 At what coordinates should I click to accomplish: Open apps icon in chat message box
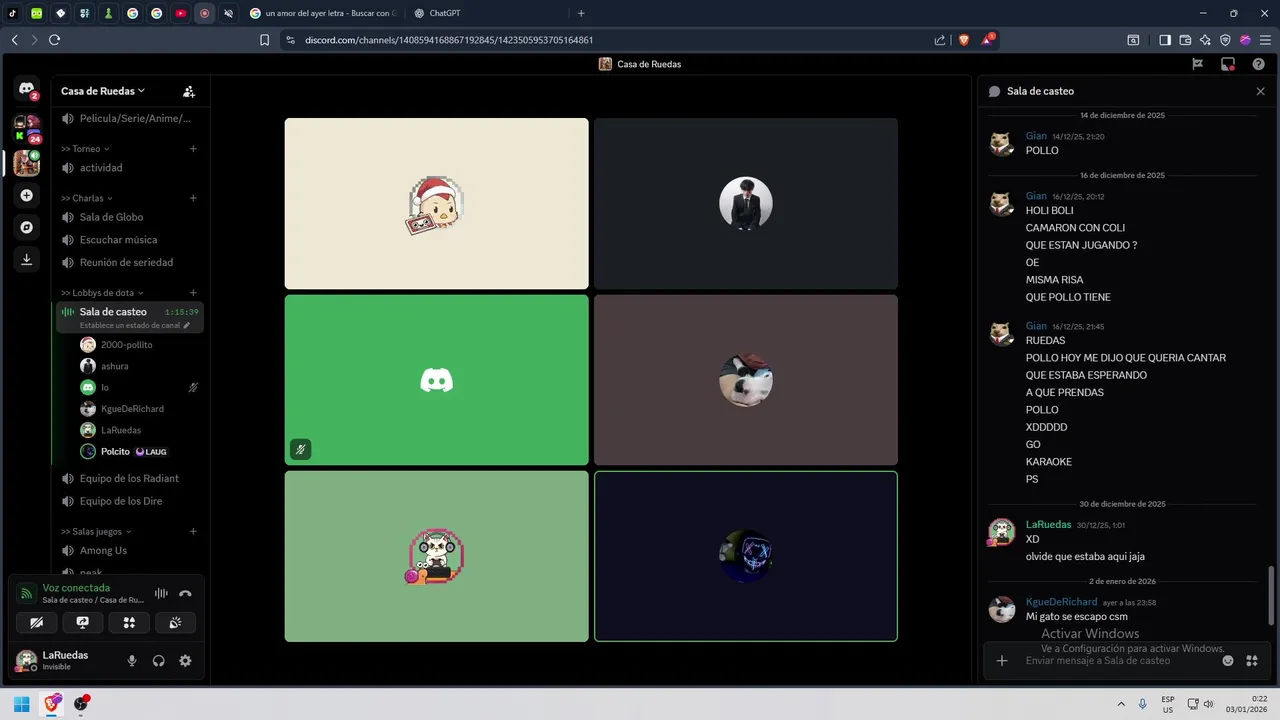pyautogui.click(x=1252, y=660)
